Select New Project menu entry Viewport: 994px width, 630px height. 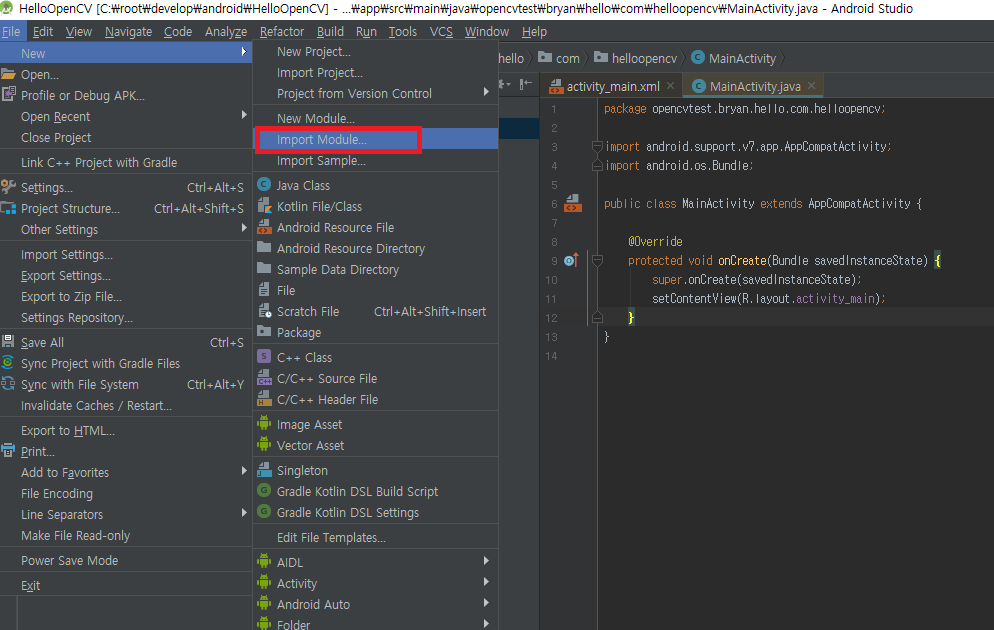[x=375, y=52]
